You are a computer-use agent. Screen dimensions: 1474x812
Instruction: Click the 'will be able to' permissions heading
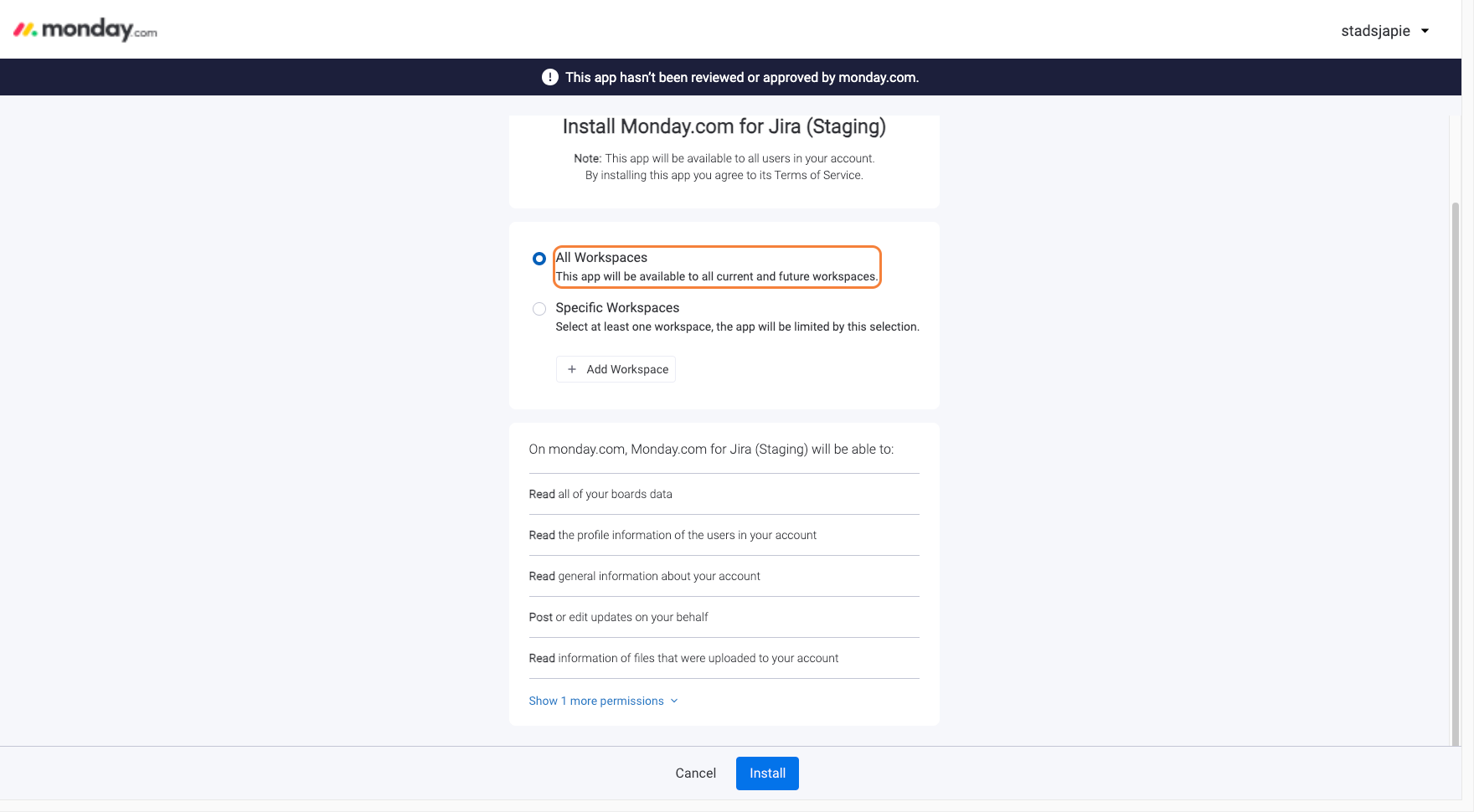tap(711, 449)
